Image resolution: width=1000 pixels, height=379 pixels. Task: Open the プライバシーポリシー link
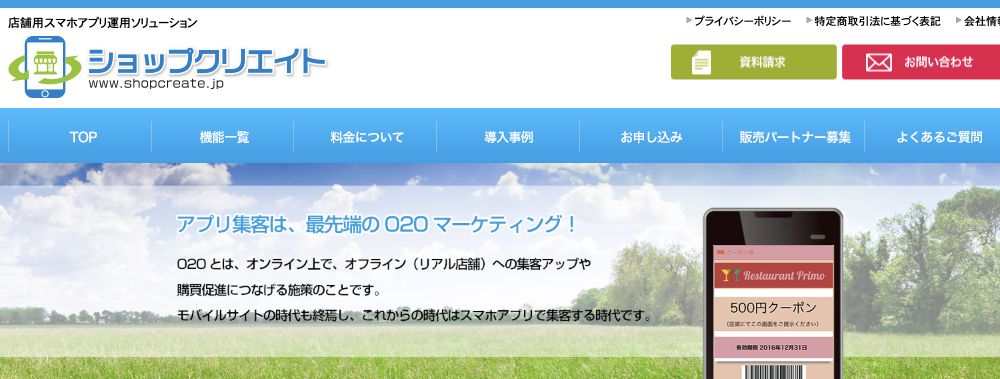[742, 21]
